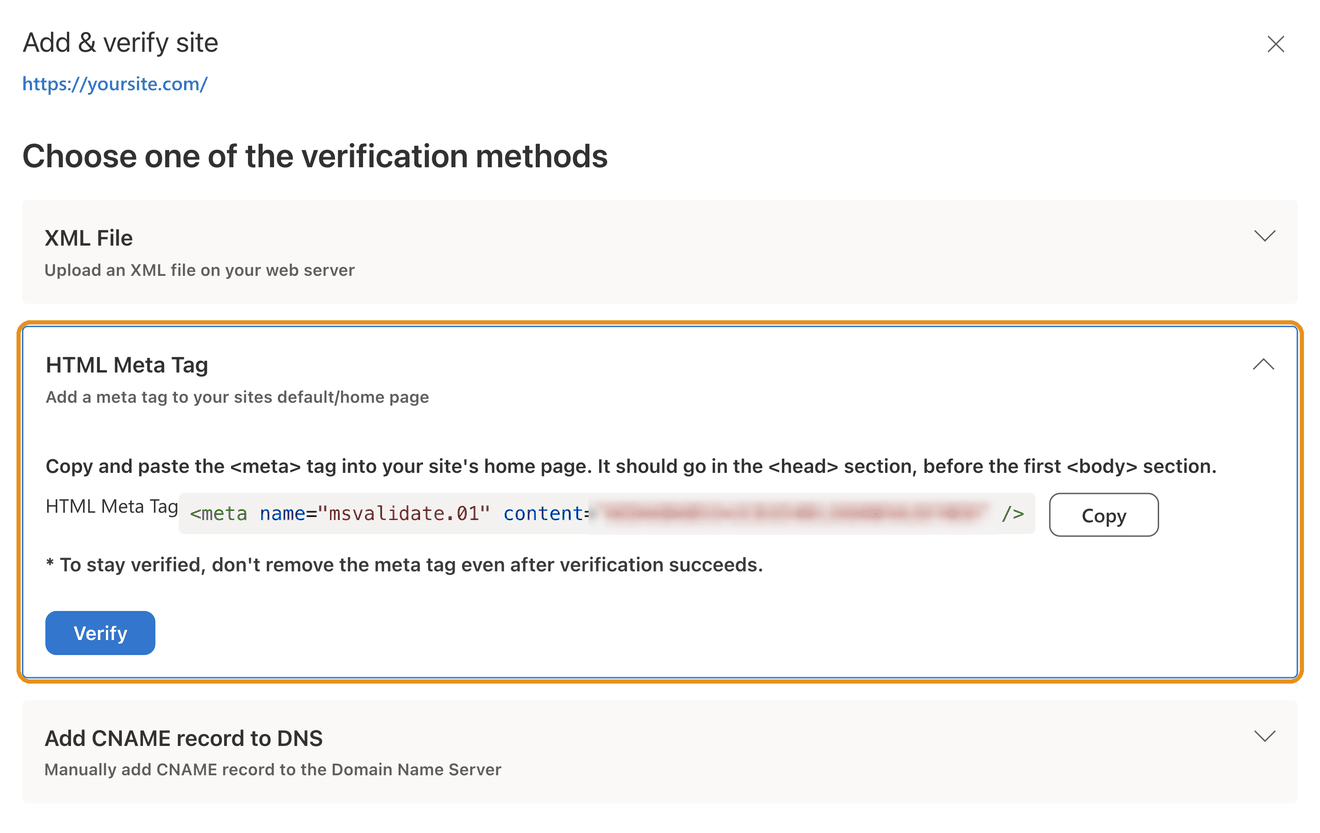Click the Add CNAME record to DNS heading

tap(184, 738)
